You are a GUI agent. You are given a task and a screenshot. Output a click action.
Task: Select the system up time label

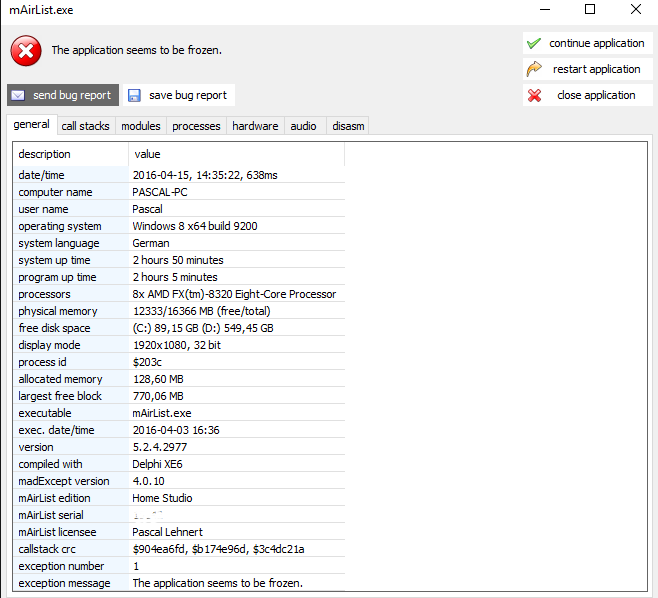pos(54,260)
